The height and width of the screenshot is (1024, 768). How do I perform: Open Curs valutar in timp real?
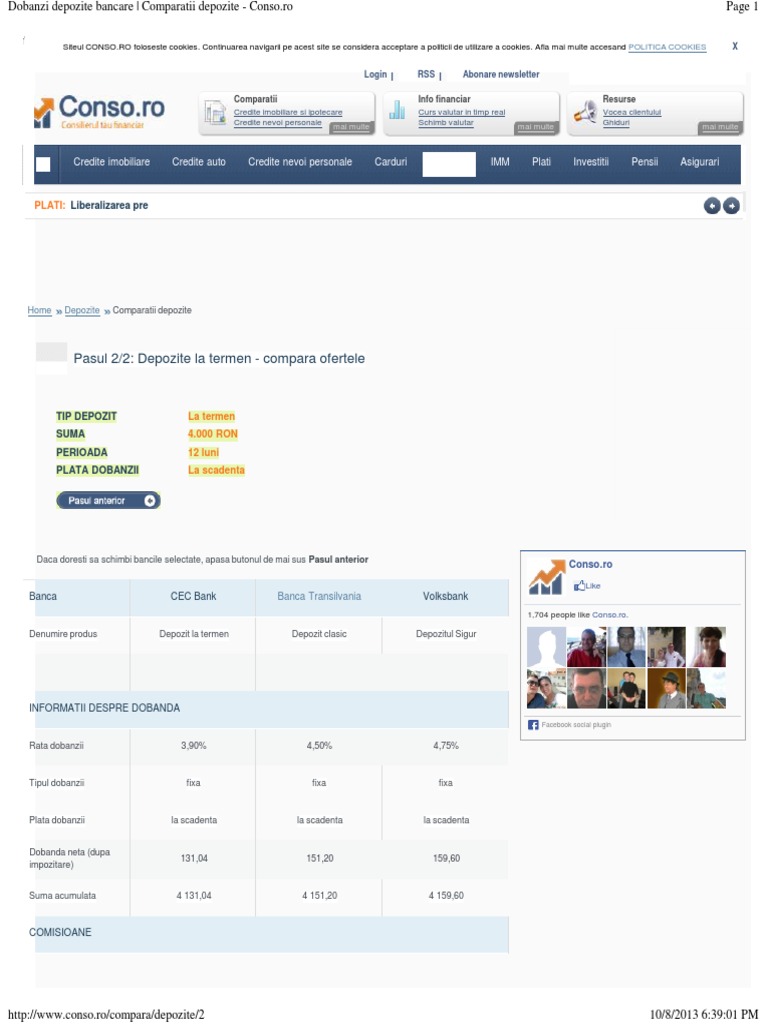[462, 112]
